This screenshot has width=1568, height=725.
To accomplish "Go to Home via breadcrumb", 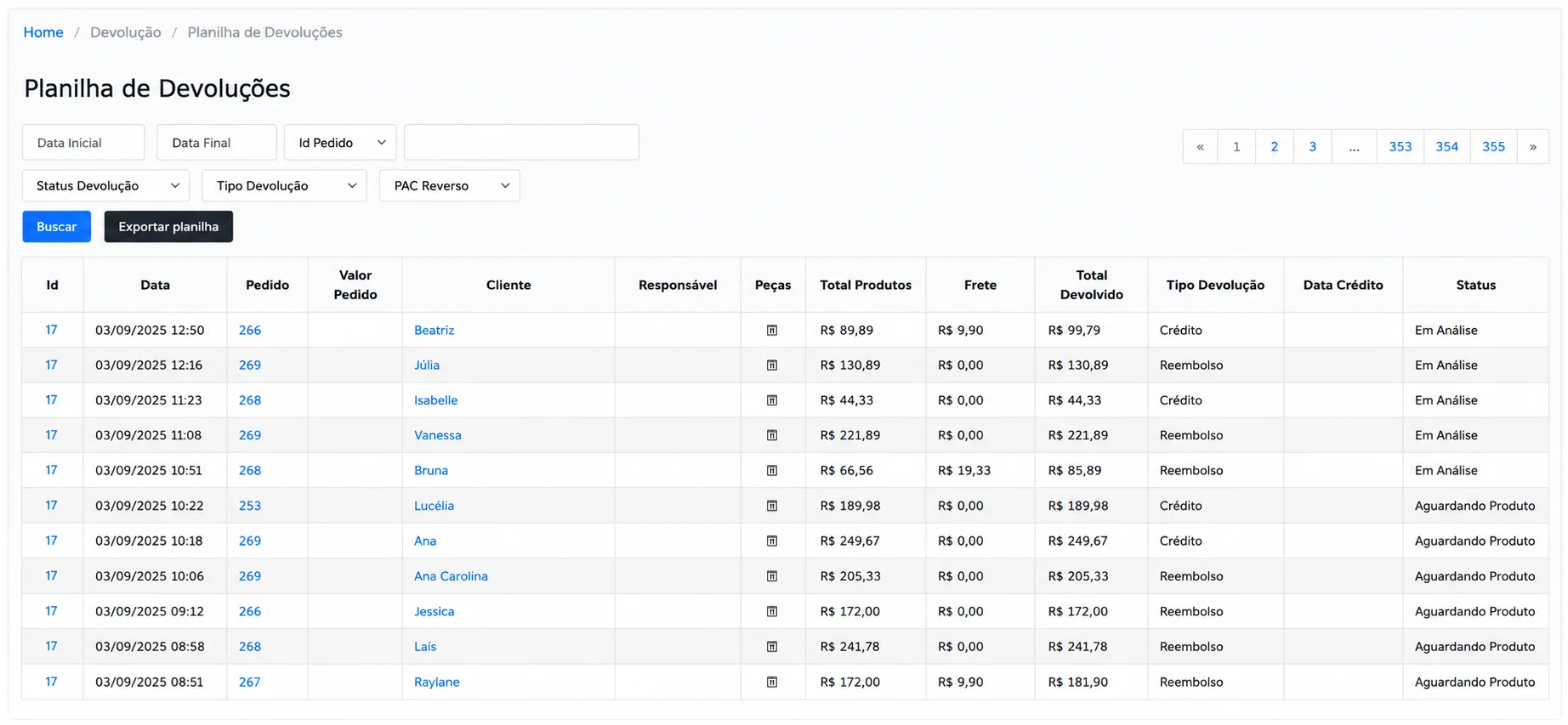I will pos(43,32).
